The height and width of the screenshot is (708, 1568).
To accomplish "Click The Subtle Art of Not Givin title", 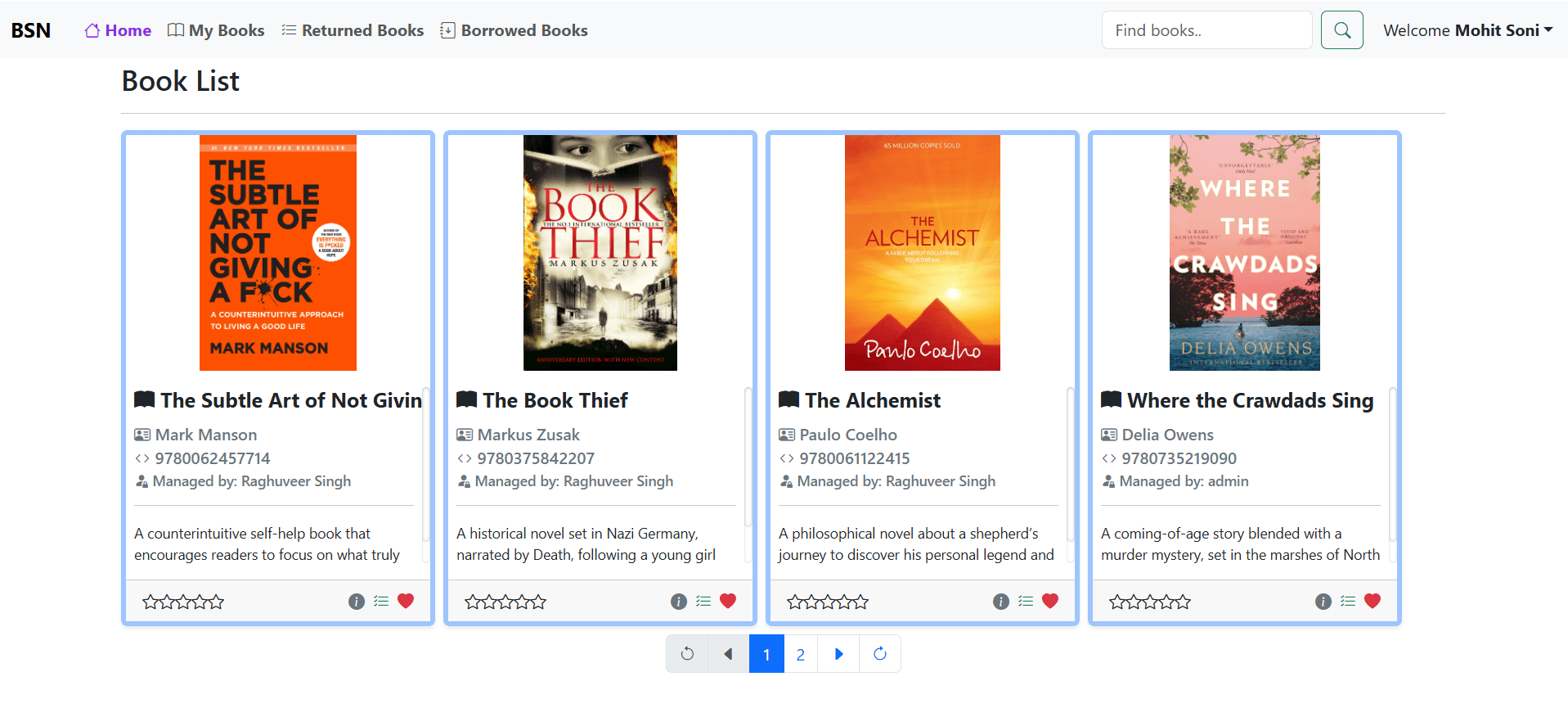I will click(x=291, y=400).
